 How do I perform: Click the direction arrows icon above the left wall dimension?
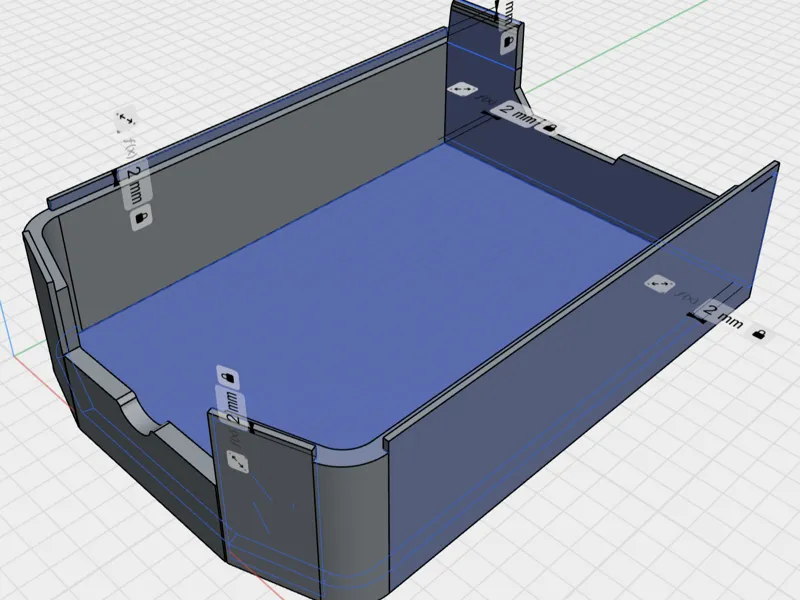(x=125, y=121)
